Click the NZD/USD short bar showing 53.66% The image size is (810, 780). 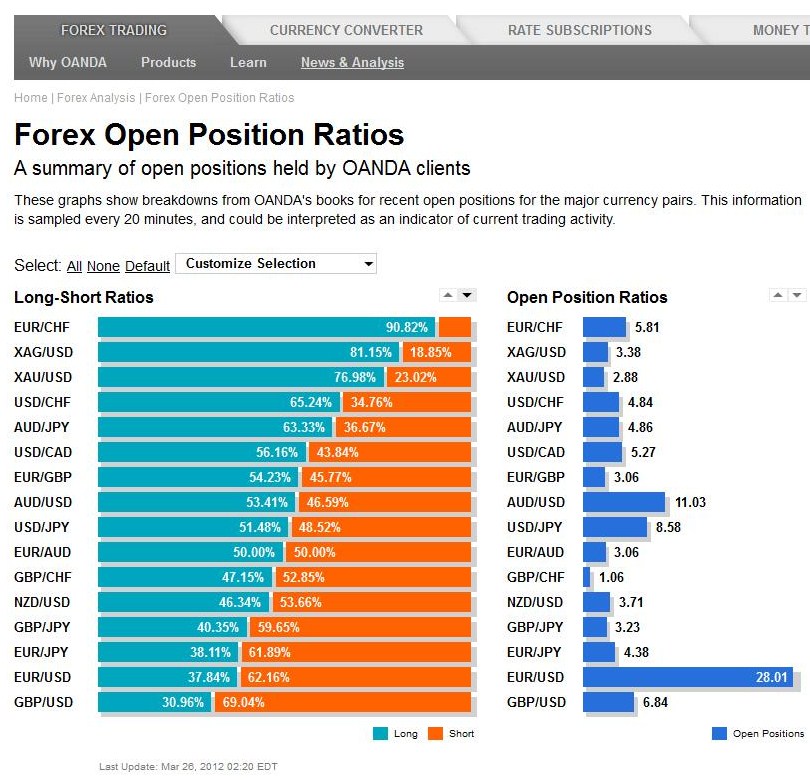click(x=372, y=602)
